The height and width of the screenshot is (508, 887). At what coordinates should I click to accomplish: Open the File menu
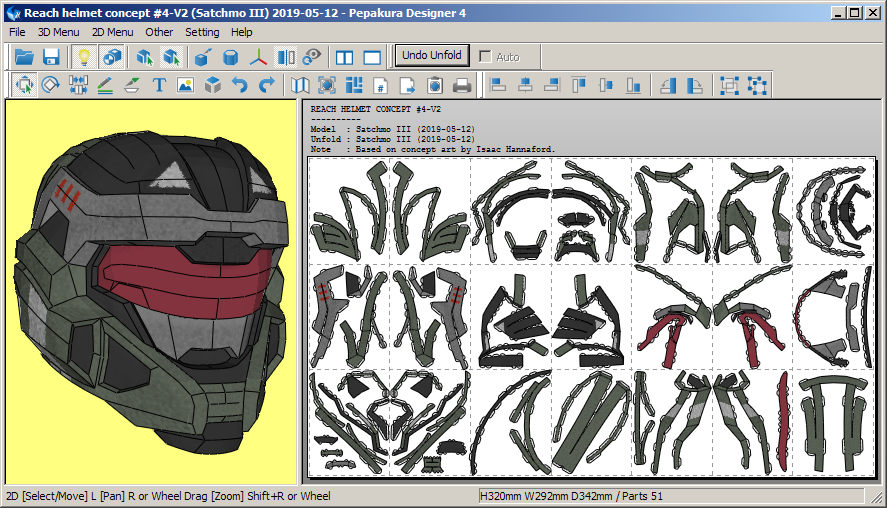[17, 32]
